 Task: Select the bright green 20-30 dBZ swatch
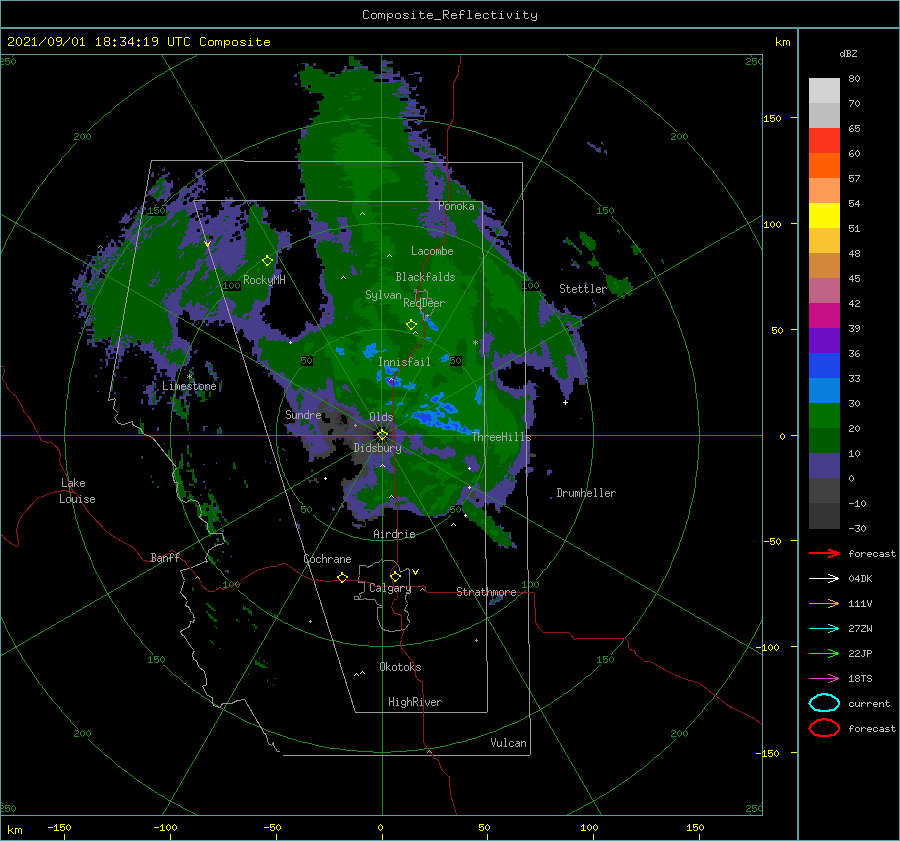824,416
